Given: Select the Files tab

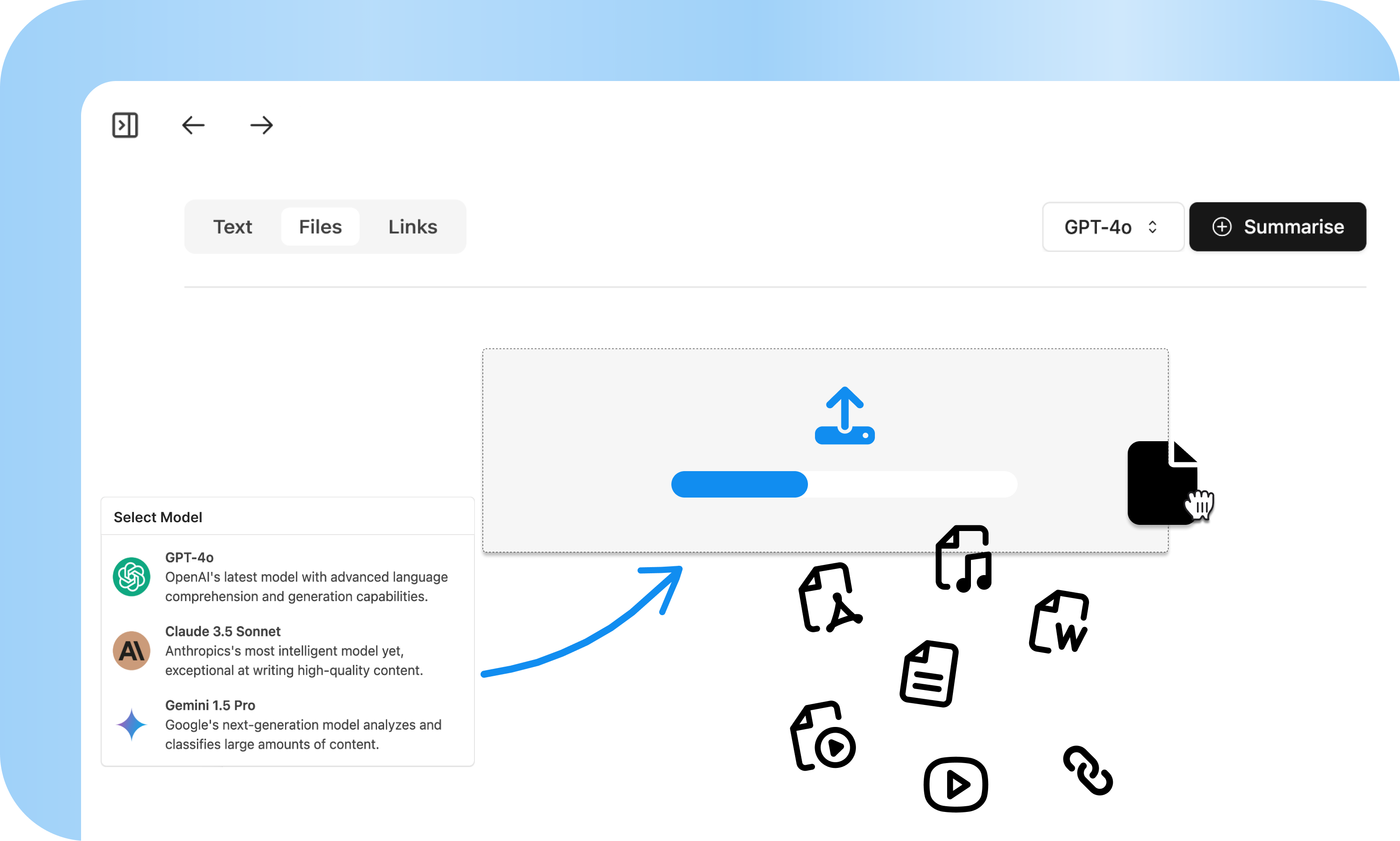Looking at the screenshot, I should click(x=320, y=226).
